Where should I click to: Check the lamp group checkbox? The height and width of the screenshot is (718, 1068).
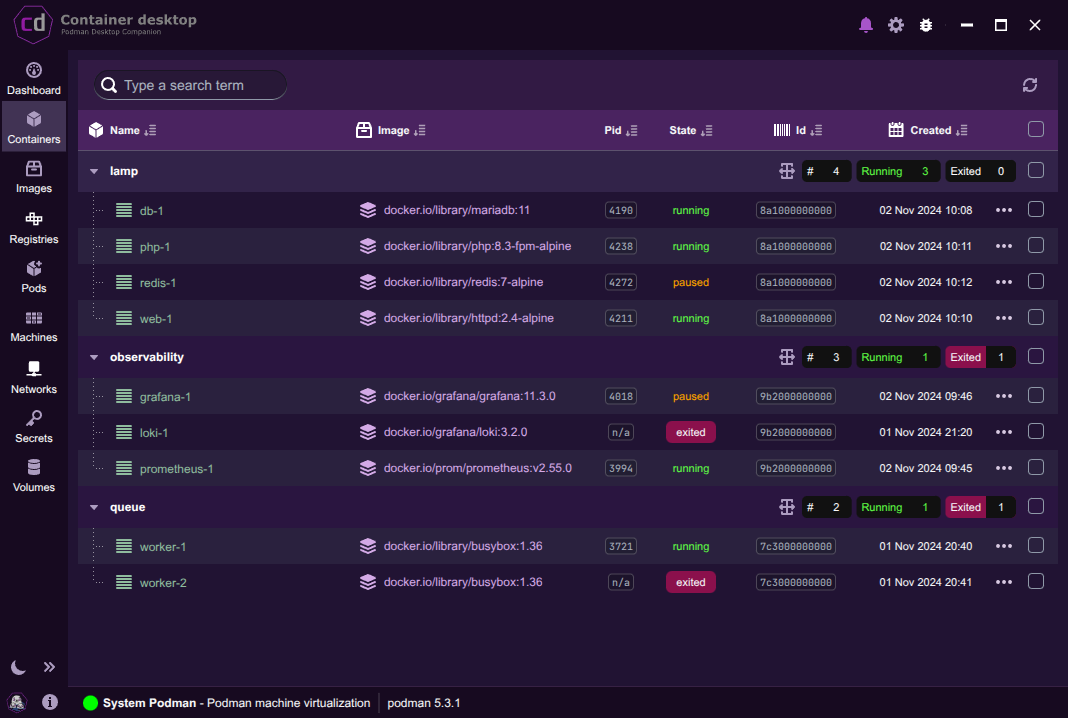(x=1036, y=170)
